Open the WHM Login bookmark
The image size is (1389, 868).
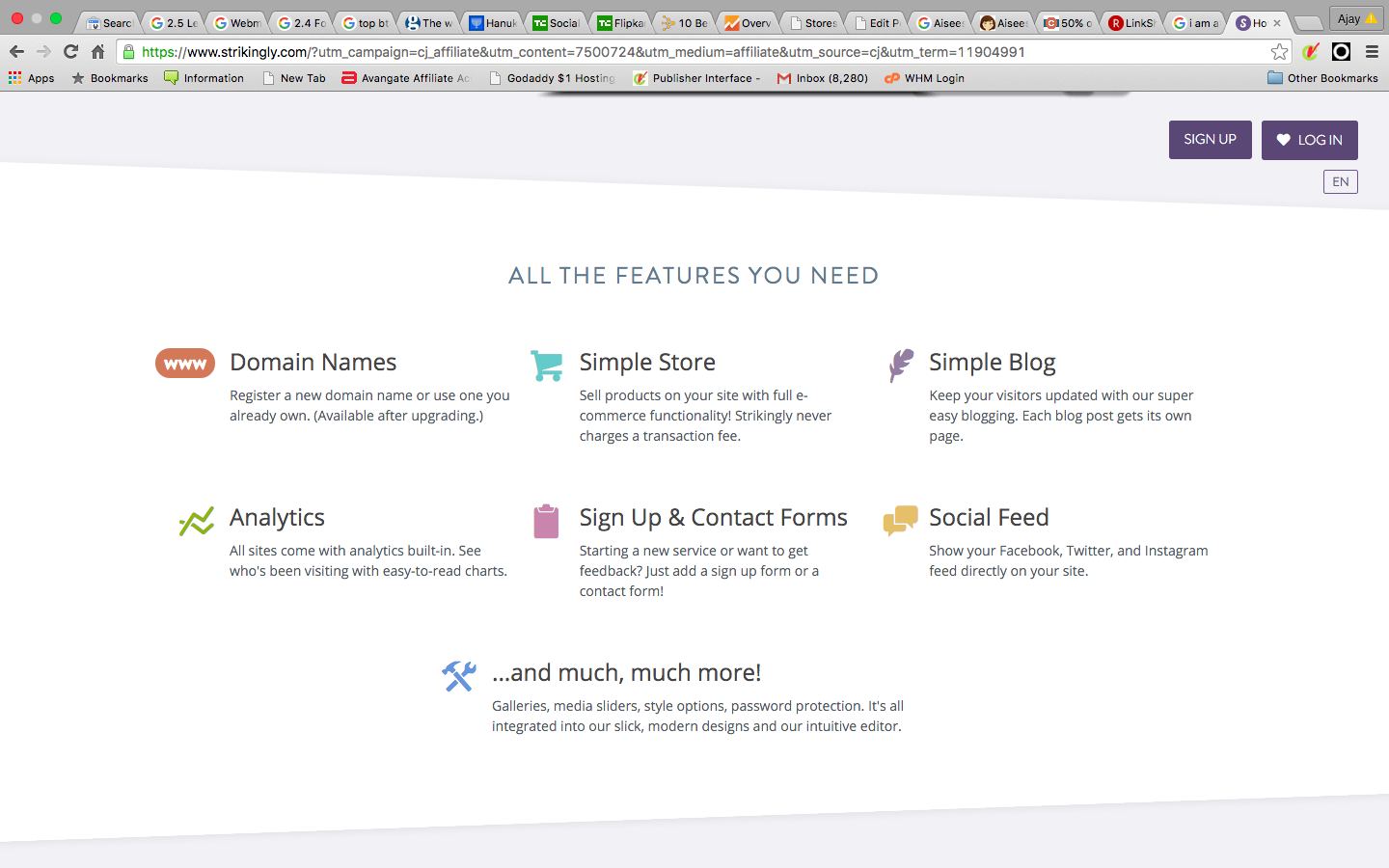(924, 78)
